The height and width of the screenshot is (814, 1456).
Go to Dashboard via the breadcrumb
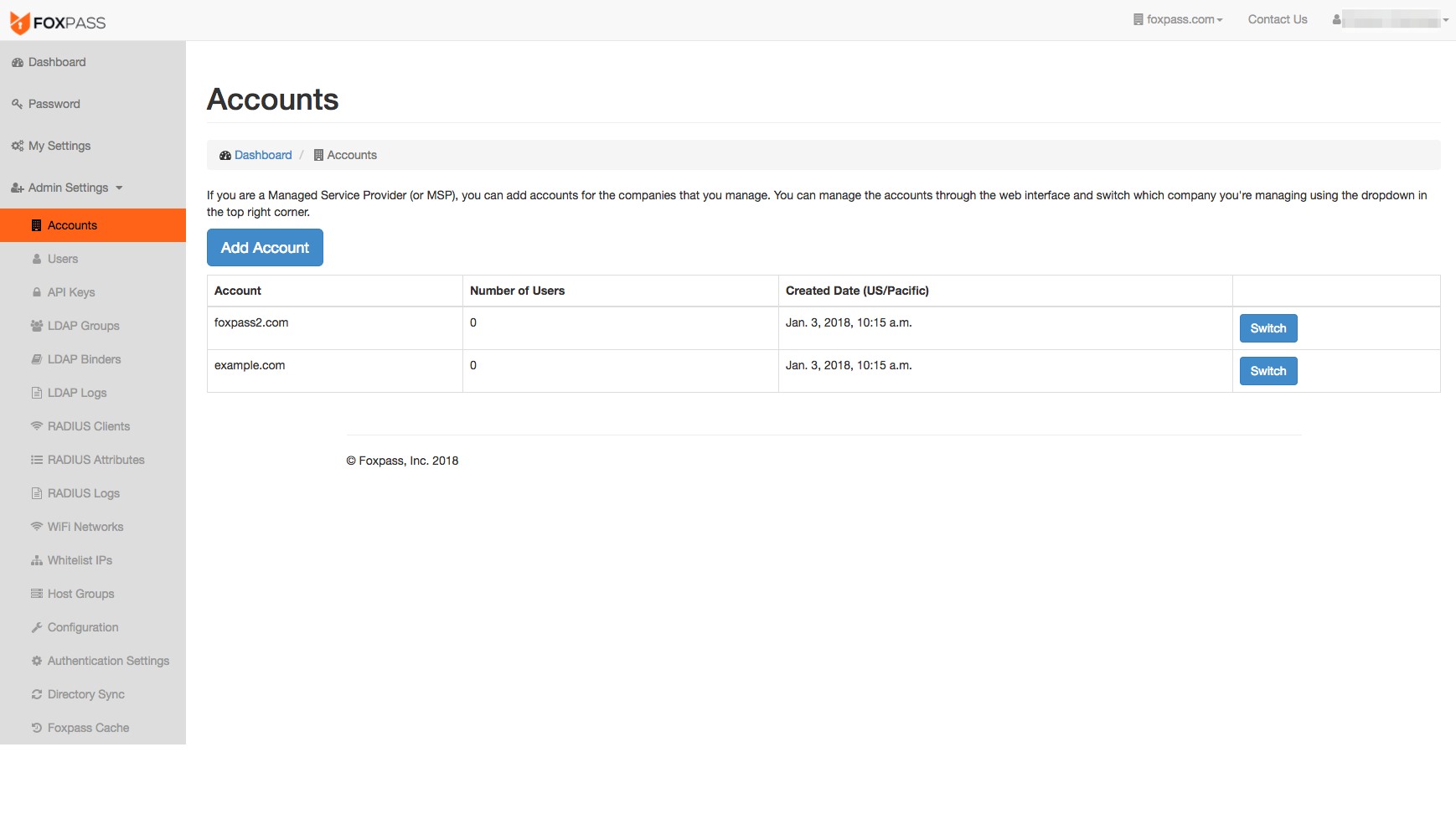point(263,155)
